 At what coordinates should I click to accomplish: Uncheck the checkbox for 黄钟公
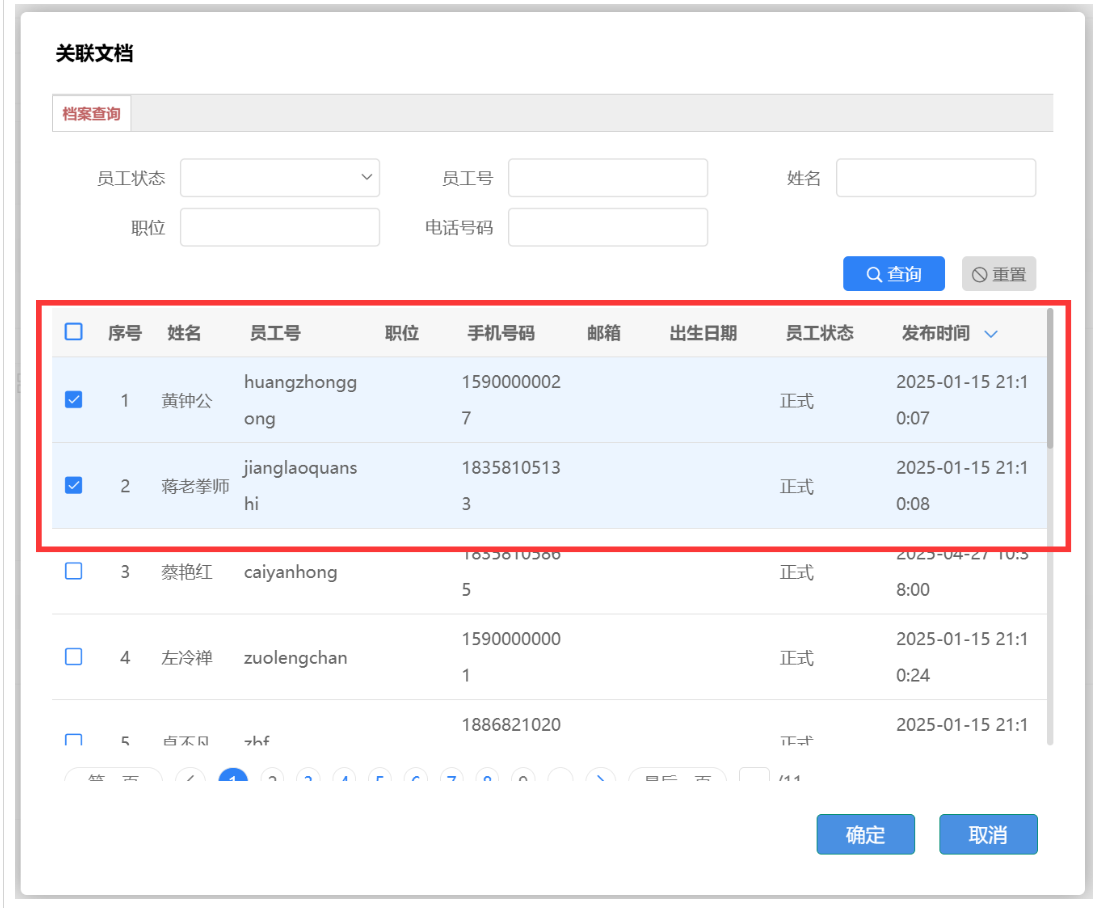coord(74,400)
